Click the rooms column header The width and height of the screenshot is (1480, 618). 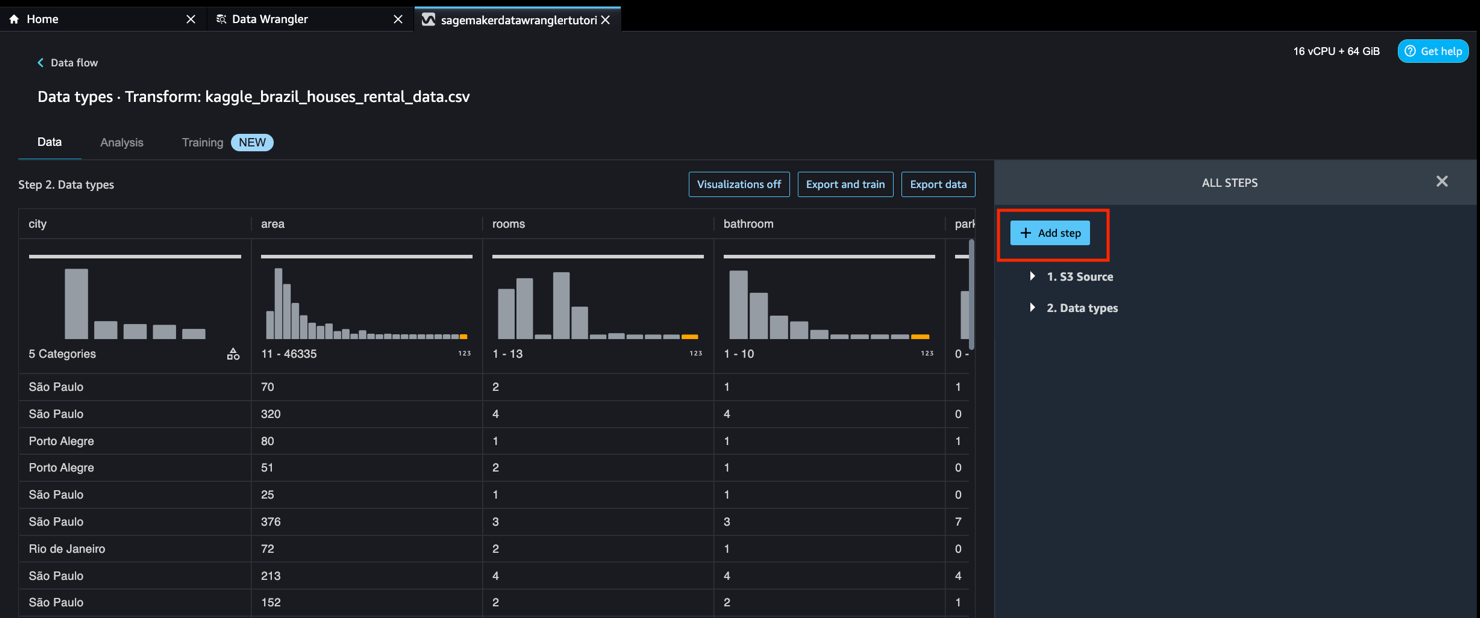[x=597, y=224]
